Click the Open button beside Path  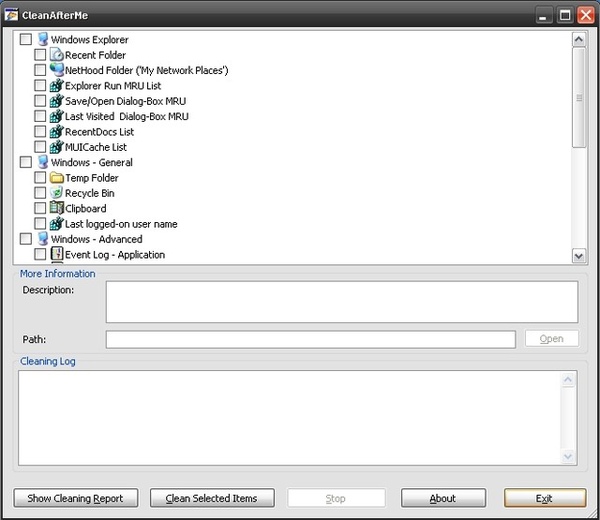[x=551, y=339]
